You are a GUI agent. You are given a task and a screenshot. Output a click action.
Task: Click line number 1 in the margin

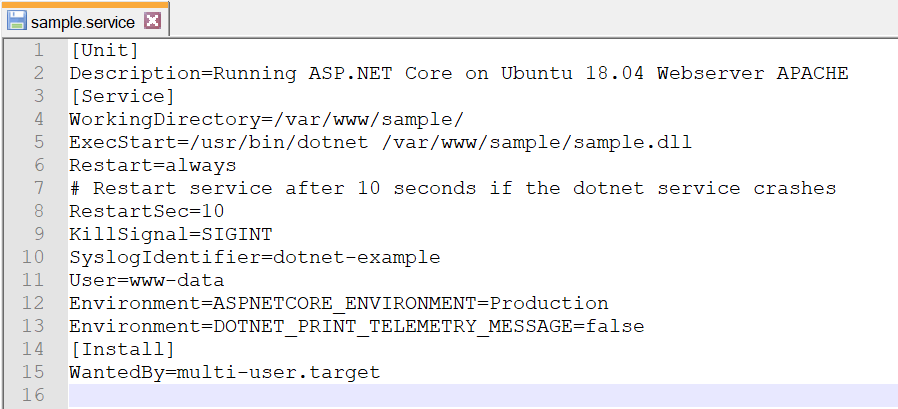tap(38, 50)
